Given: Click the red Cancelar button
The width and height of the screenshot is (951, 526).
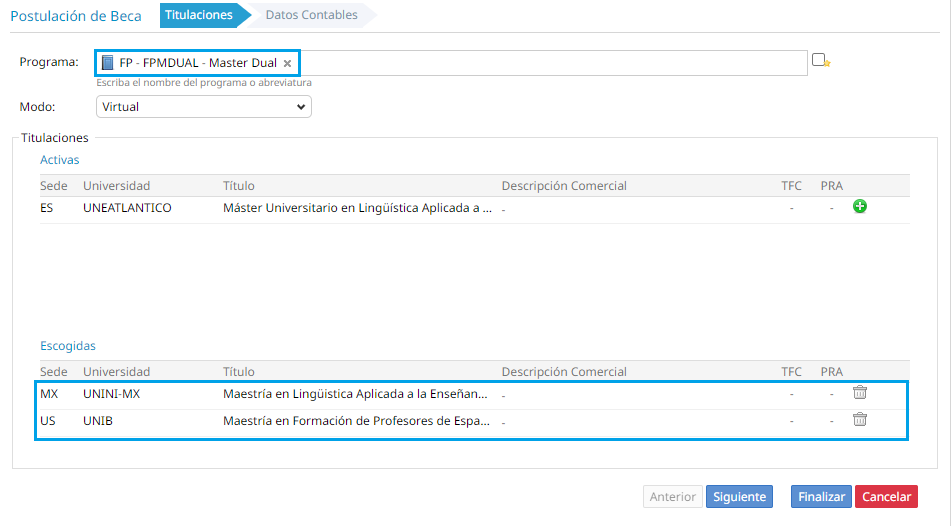Looking at the screenshot, I should coord(886,496).
